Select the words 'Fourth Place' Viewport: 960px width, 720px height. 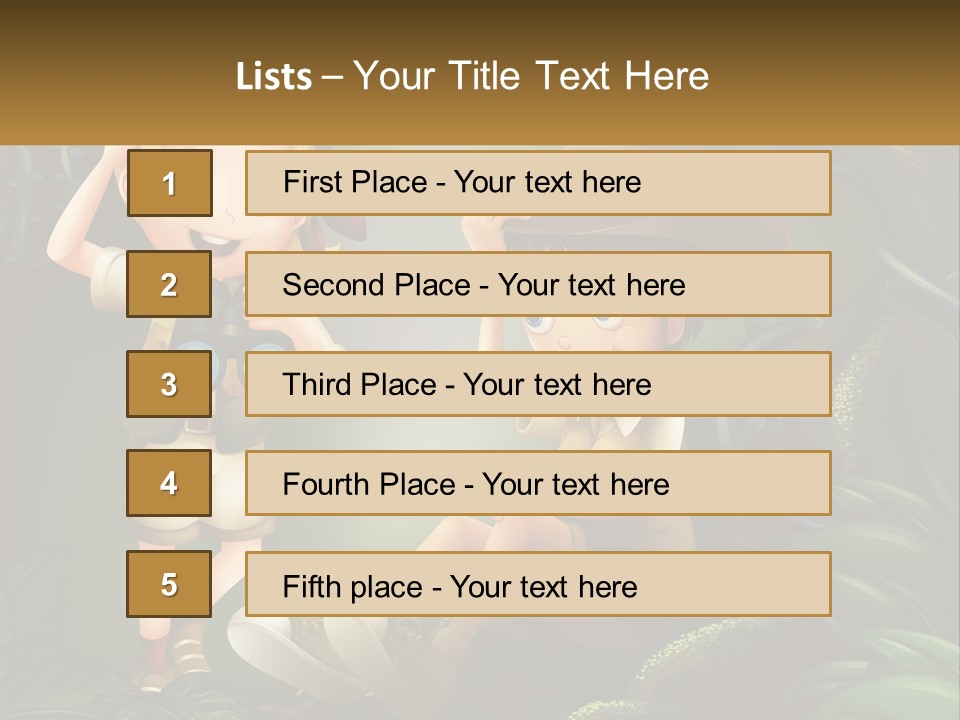tap(369, 484)
